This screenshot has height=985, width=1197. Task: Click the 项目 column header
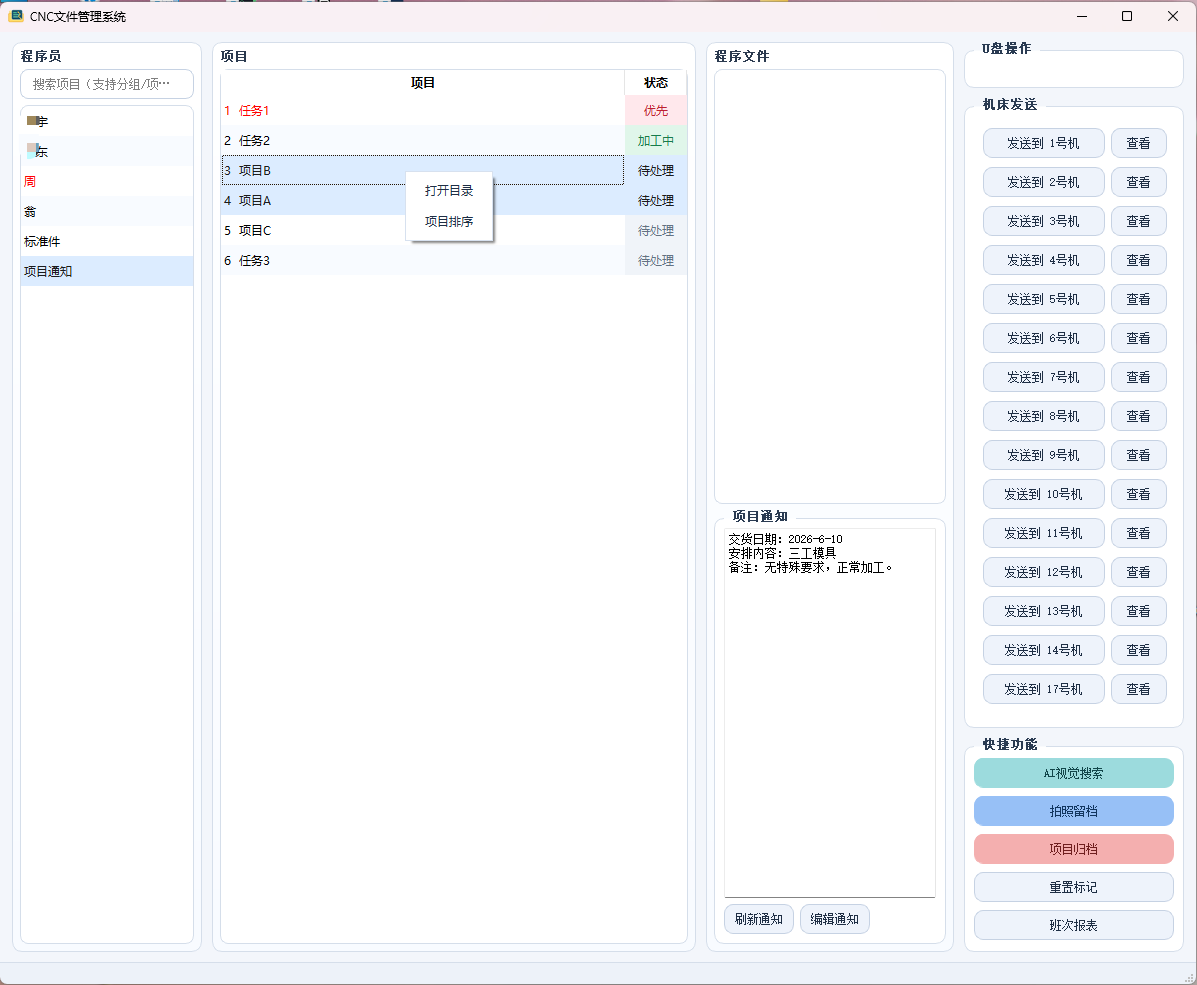pos(423,82)
